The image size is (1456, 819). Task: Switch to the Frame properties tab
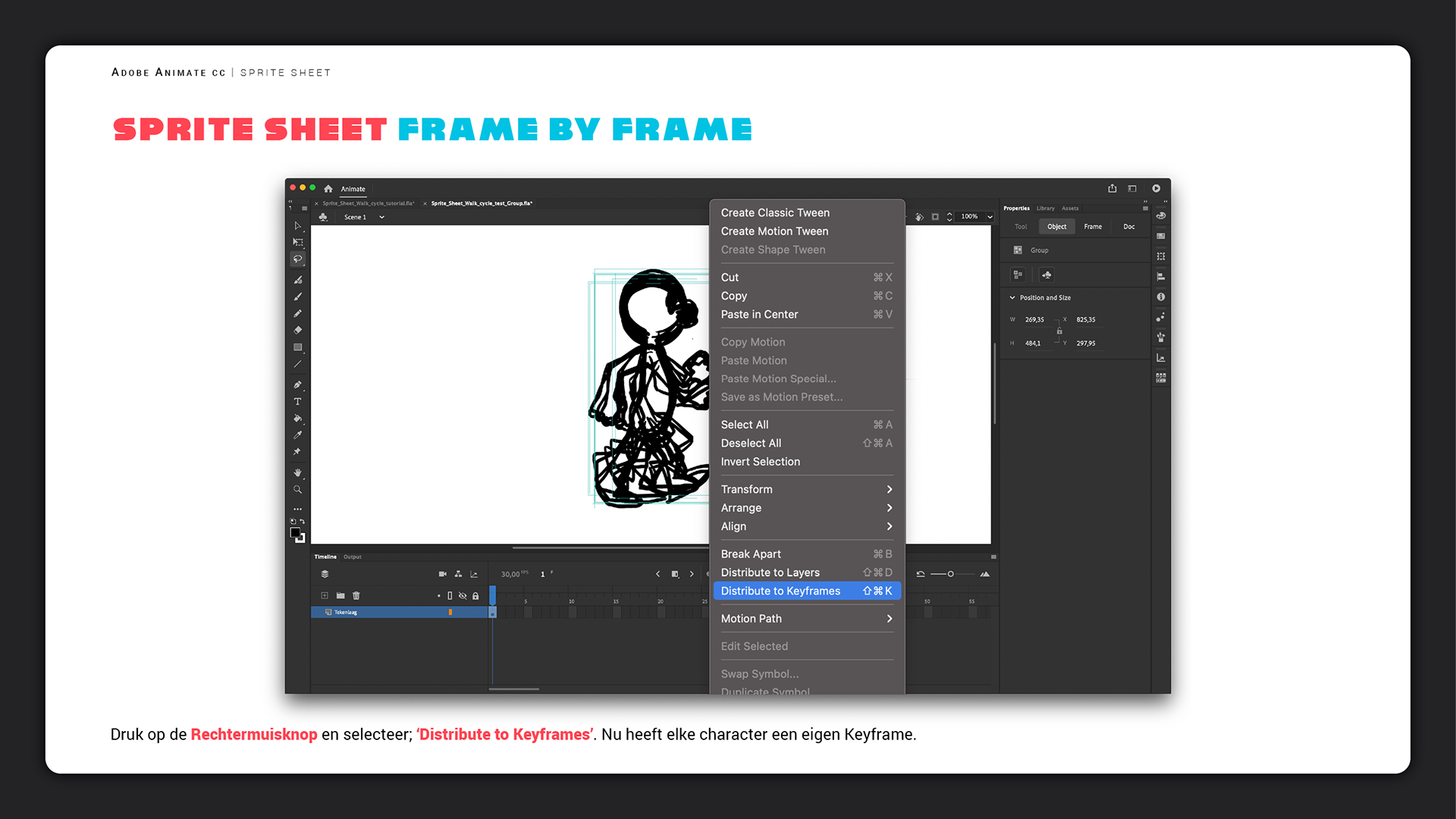tap(1093, 227)
